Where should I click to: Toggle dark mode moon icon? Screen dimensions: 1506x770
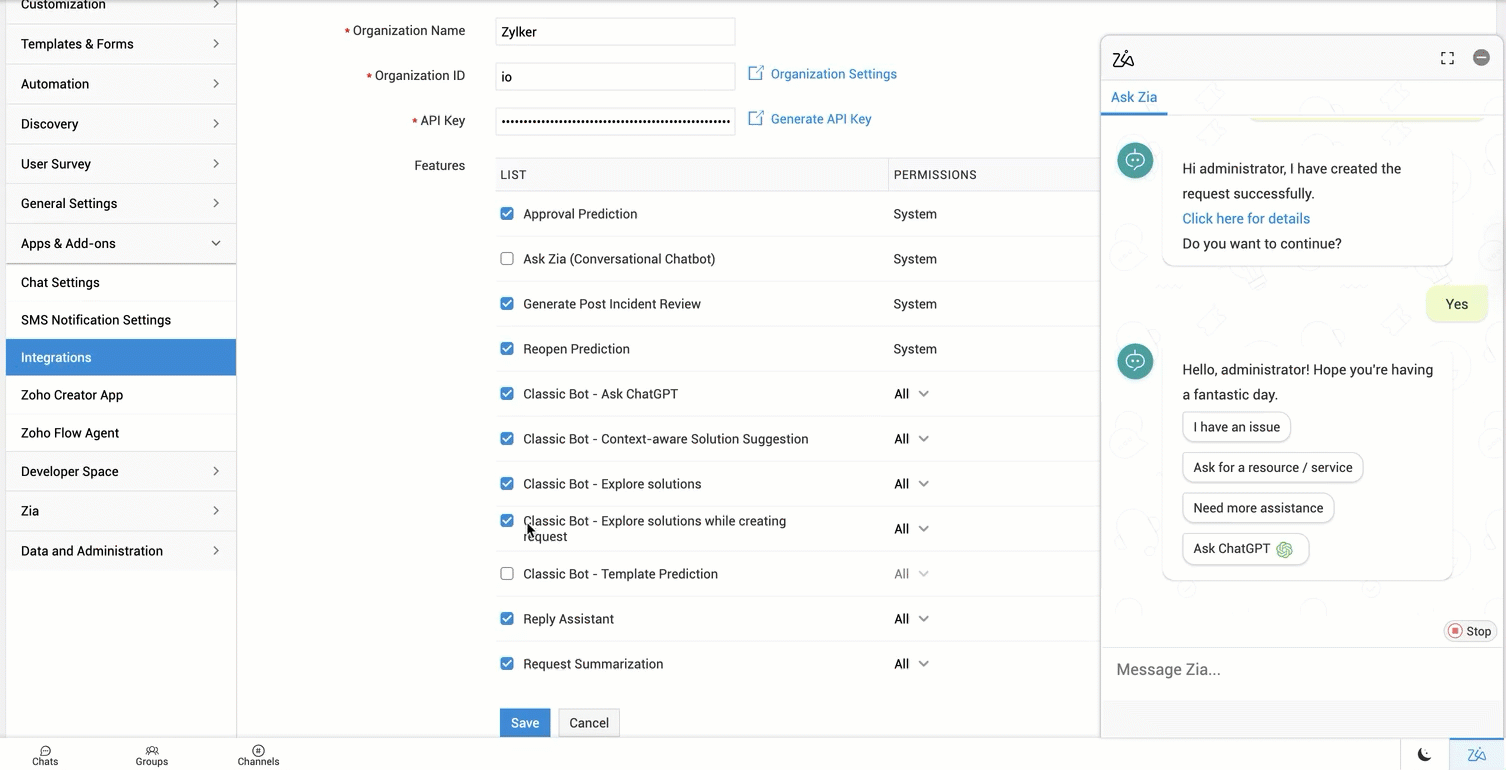pos(1425,755)
